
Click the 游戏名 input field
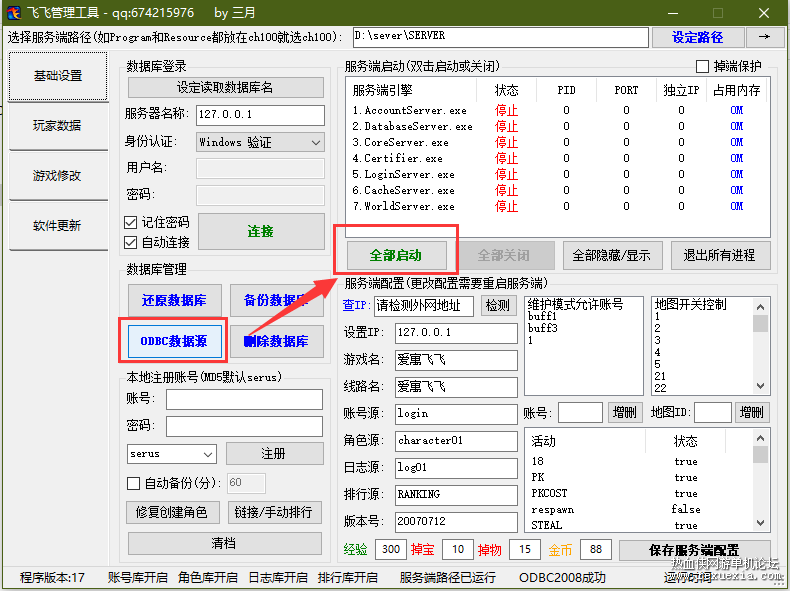click(x=456, y=360)
